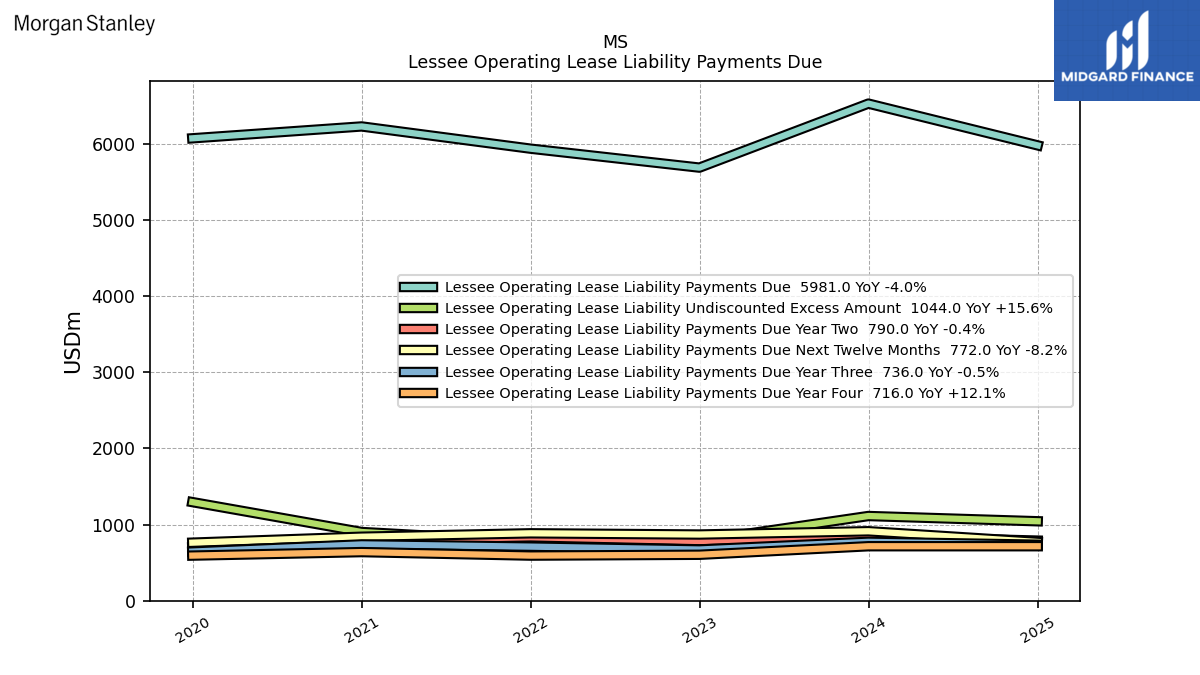Click the teal legend swatch for Payments Due
This screenshot has width=1200, height=675.
(x=418, y=287)
